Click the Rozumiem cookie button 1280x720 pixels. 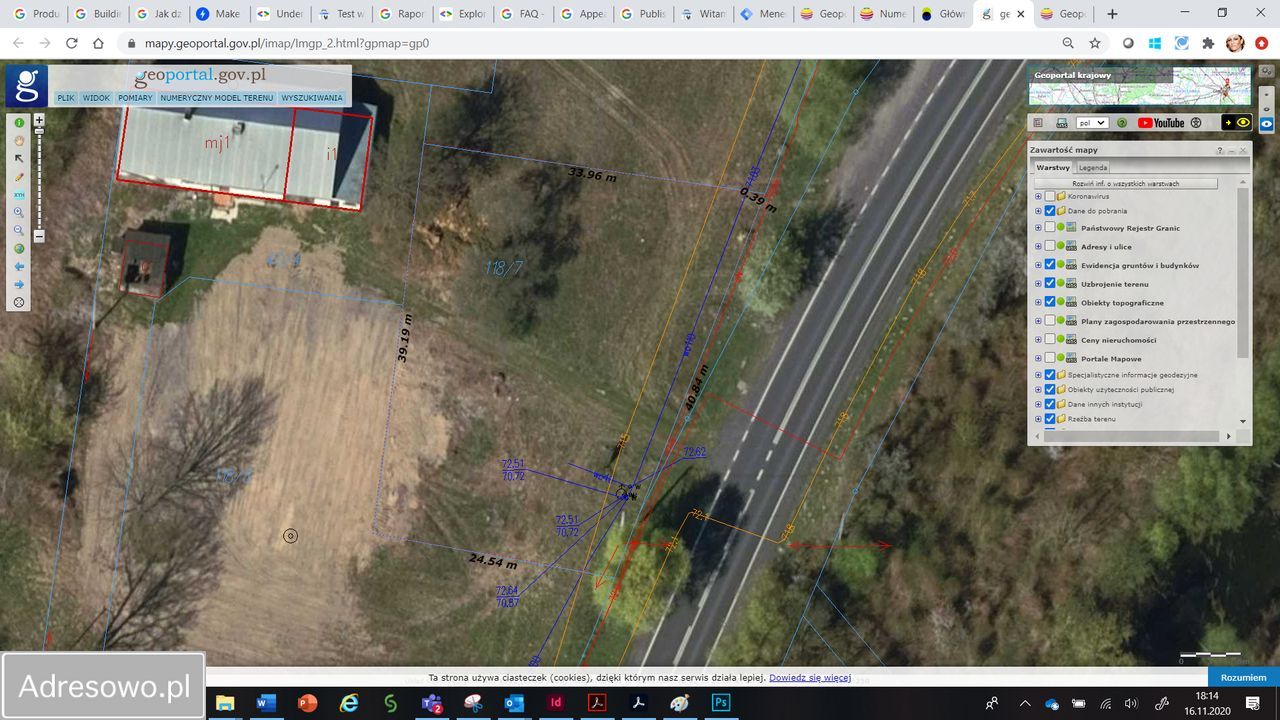coord(1243,677)
